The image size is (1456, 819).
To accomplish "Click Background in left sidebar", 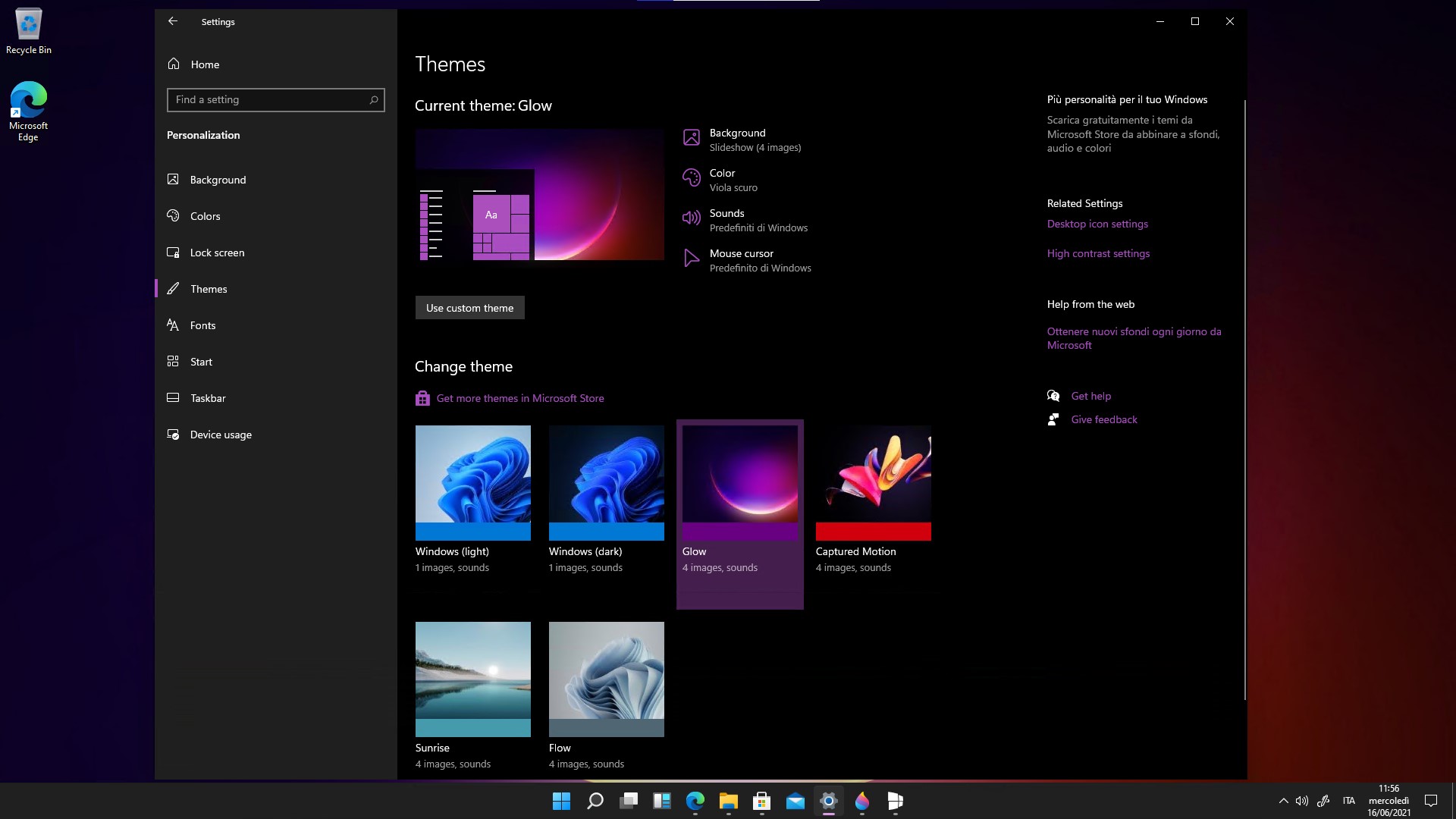I will [x=218, y=179].
